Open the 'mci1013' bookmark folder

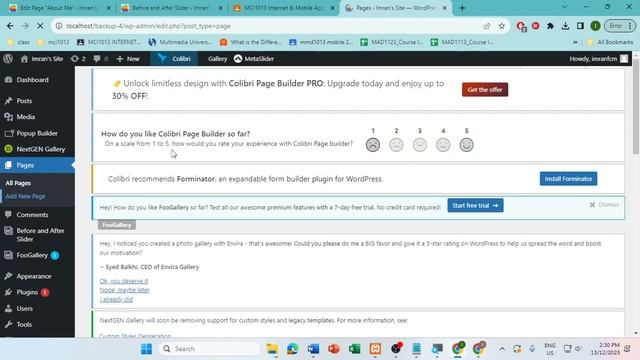pos(53,42)
